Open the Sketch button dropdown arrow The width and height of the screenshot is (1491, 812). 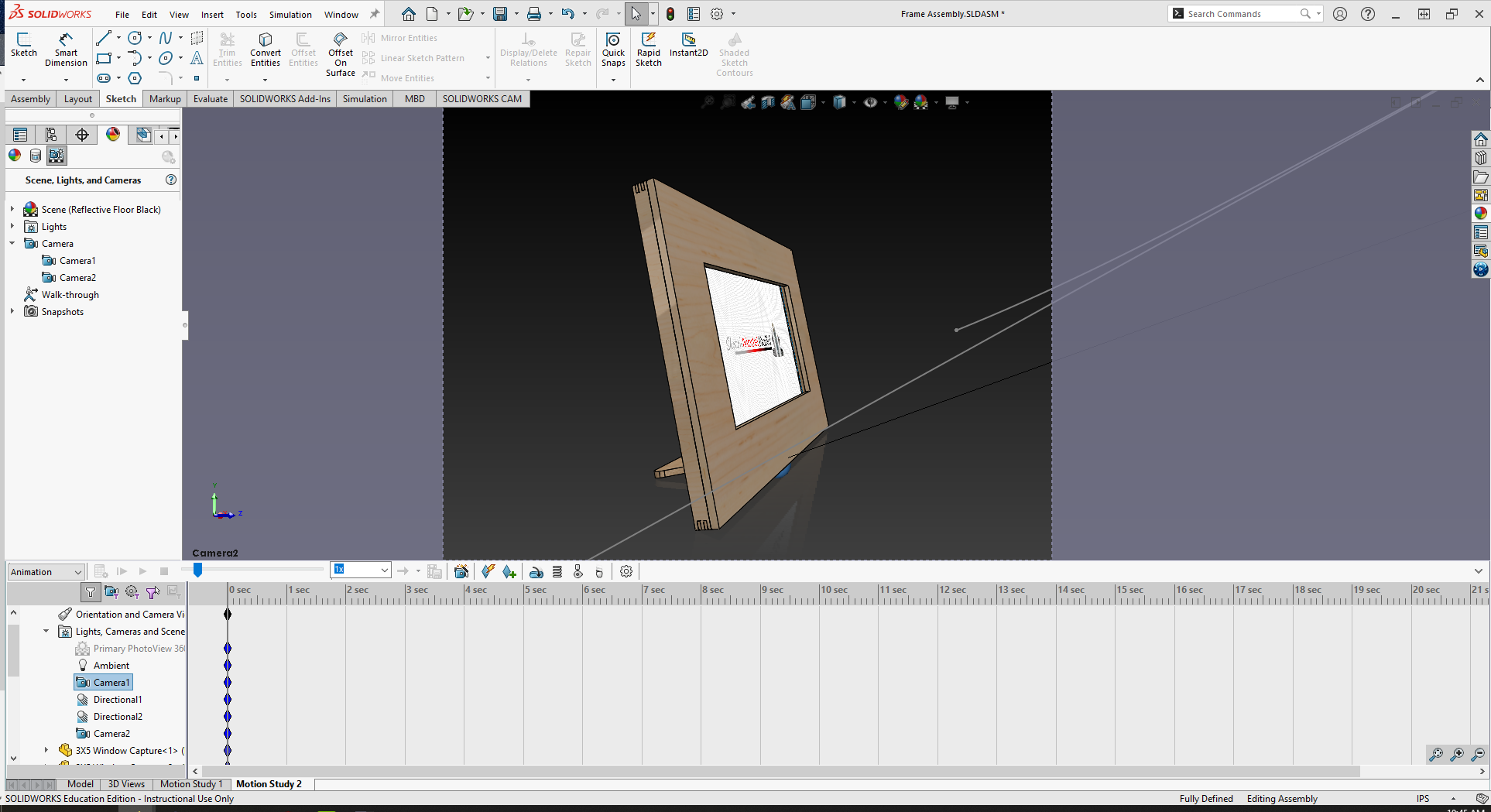[23, 79]
